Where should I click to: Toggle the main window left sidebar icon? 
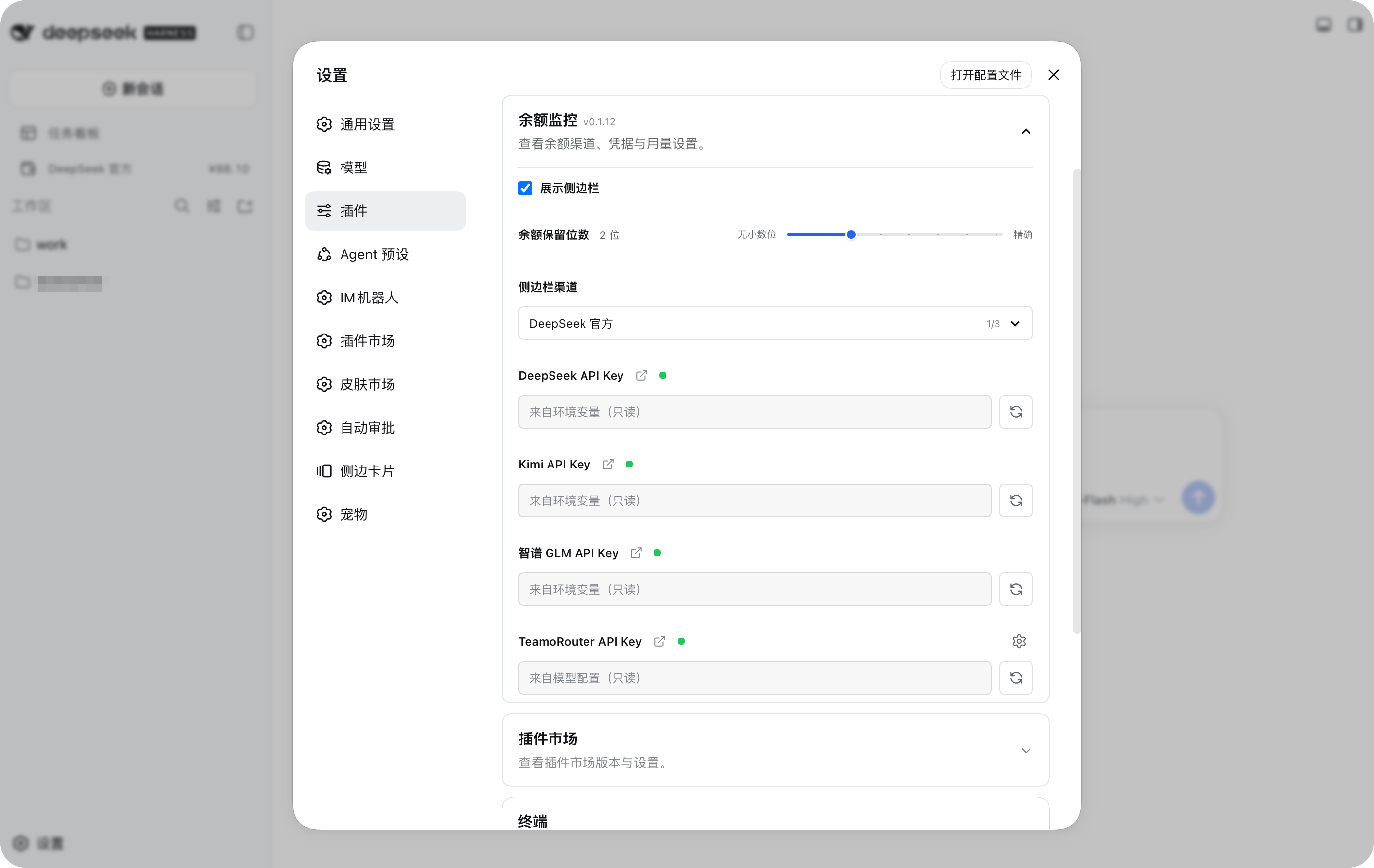[245, 33]
